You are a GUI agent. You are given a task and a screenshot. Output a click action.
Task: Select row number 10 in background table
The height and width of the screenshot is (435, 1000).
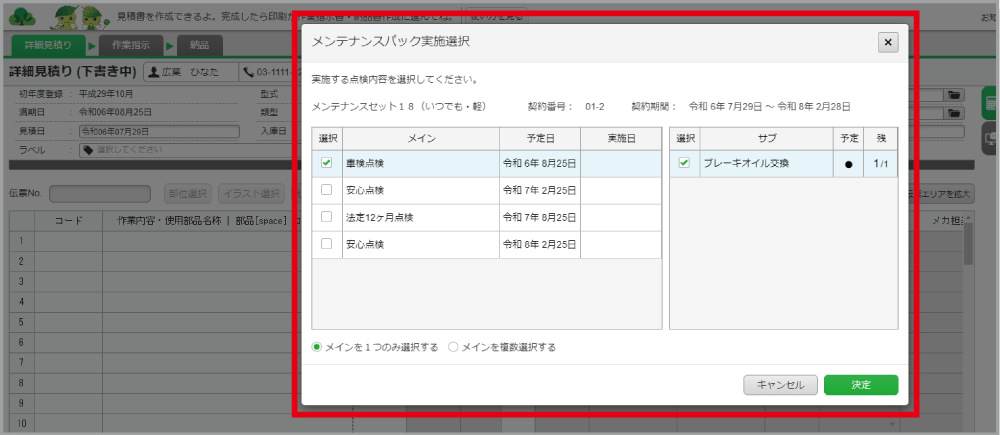(x=22, y=424)
